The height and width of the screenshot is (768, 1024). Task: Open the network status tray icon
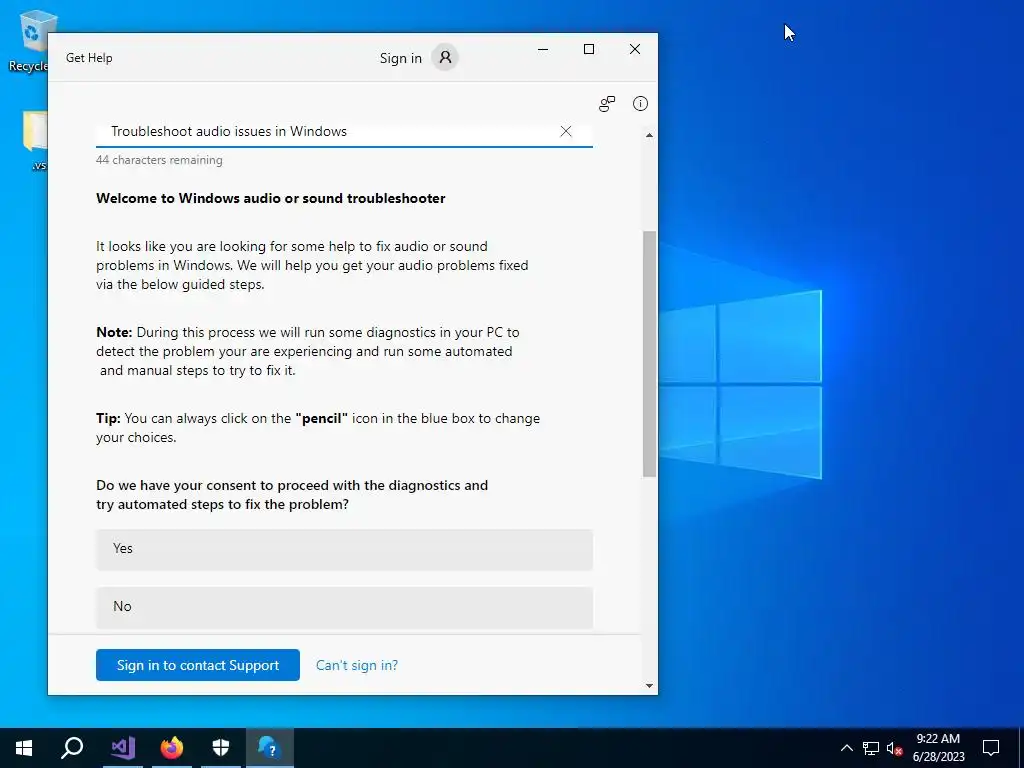(x=871, y=748)
